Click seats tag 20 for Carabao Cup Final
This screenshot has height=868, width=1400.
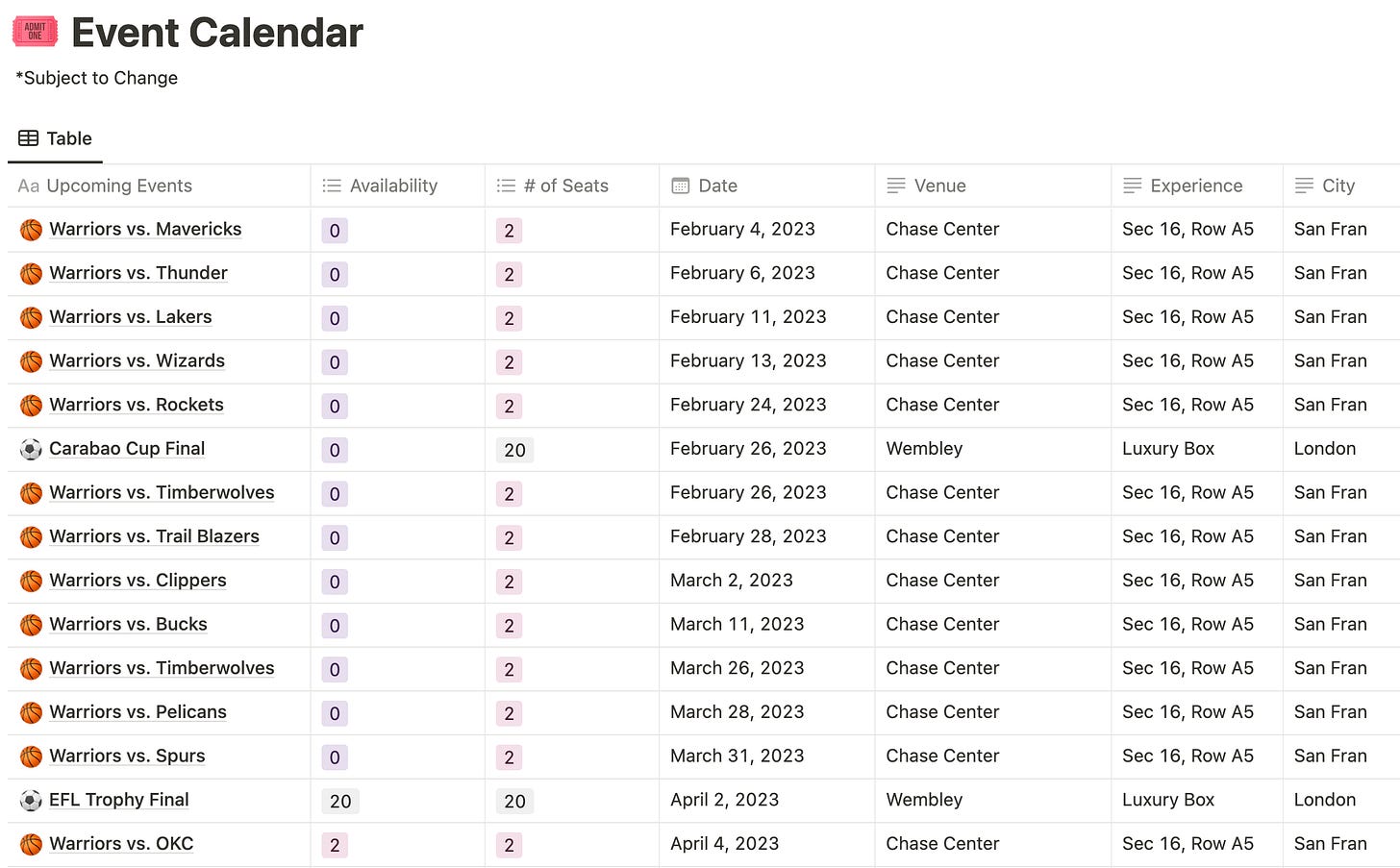[515, 450]
